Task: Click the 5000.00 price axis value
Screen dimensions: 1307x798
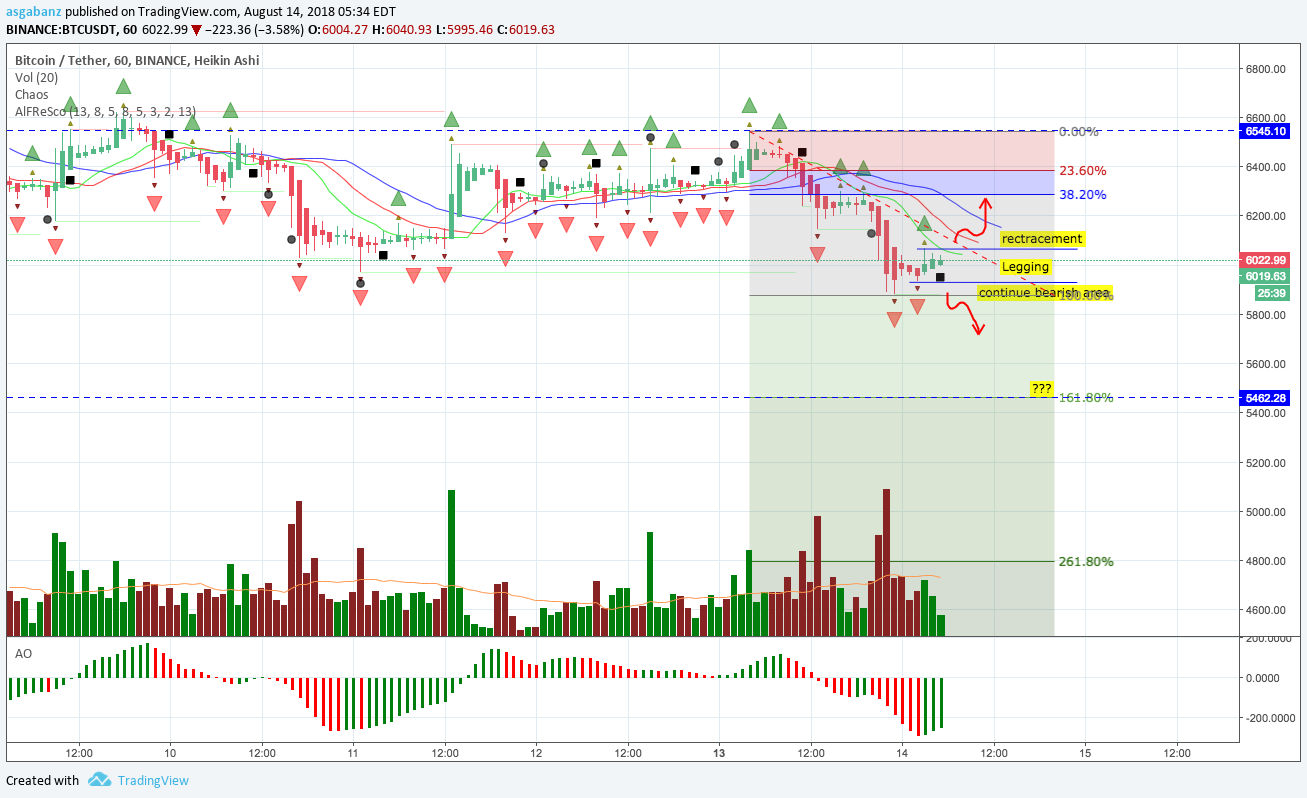Action: (x=1265, y=512)
